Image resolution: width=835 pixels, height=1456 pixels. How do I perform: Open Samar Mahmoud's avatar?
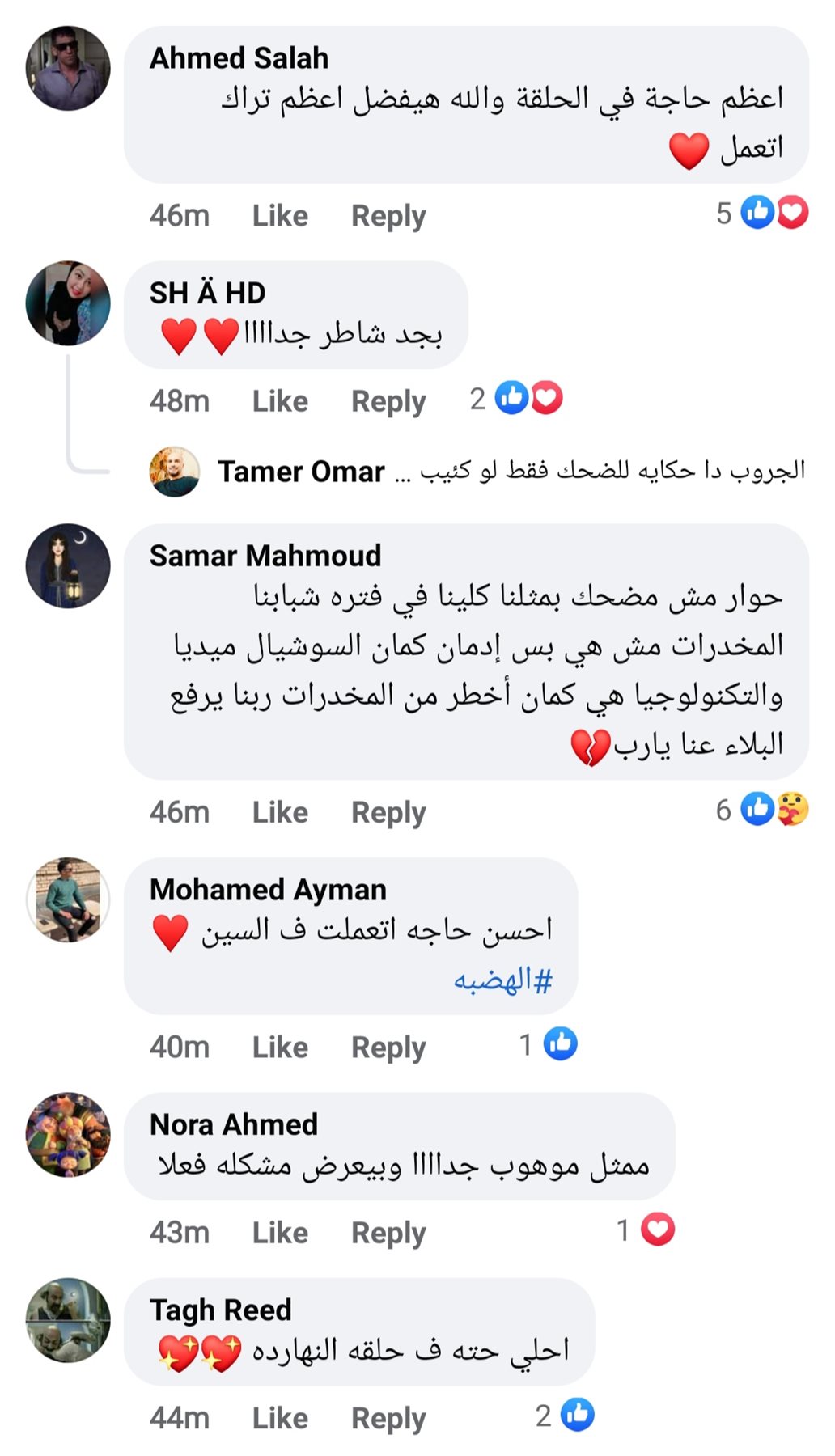(x=68, y=566)
